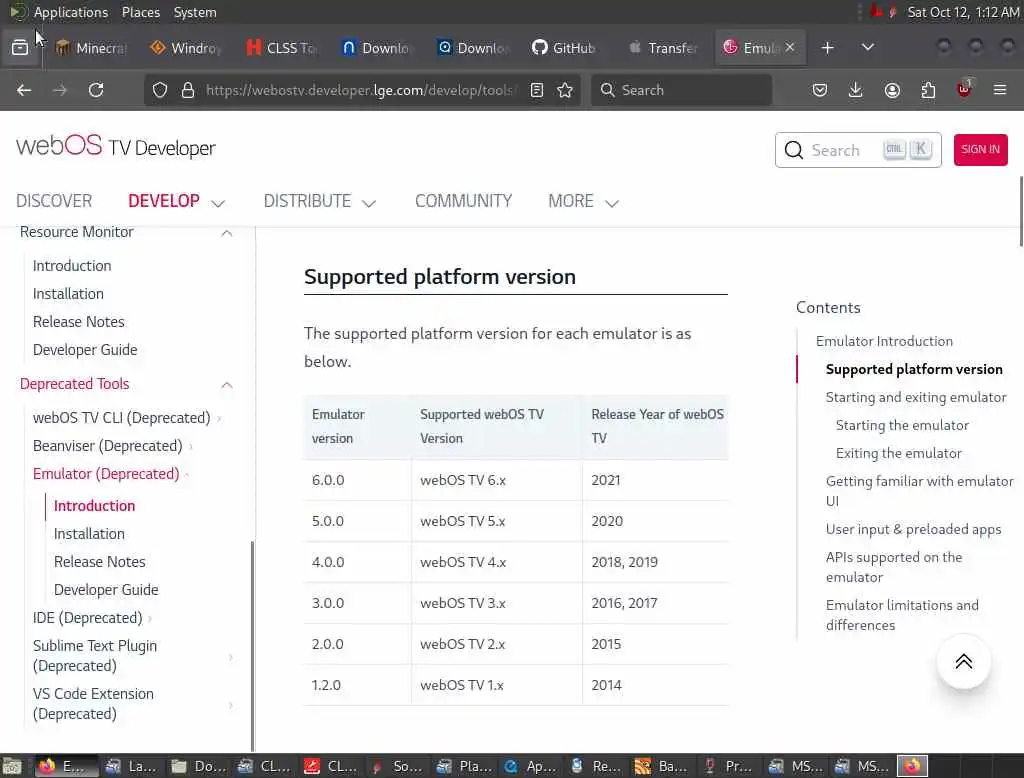Reload the current page
1024x778 pixels.
96,90
